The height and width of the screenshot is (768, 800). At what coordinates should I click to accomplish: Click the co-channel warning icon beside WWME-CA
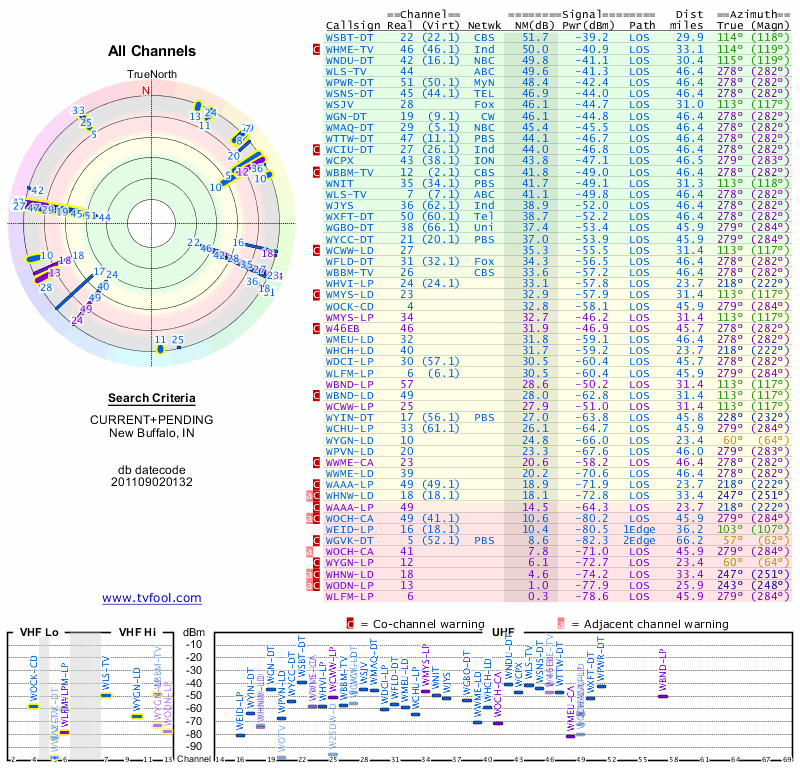[x=316, y=462]
